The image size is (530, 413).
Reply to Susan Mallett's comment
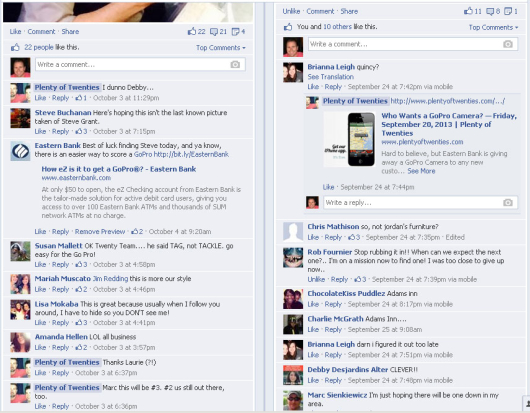point(60,264)
